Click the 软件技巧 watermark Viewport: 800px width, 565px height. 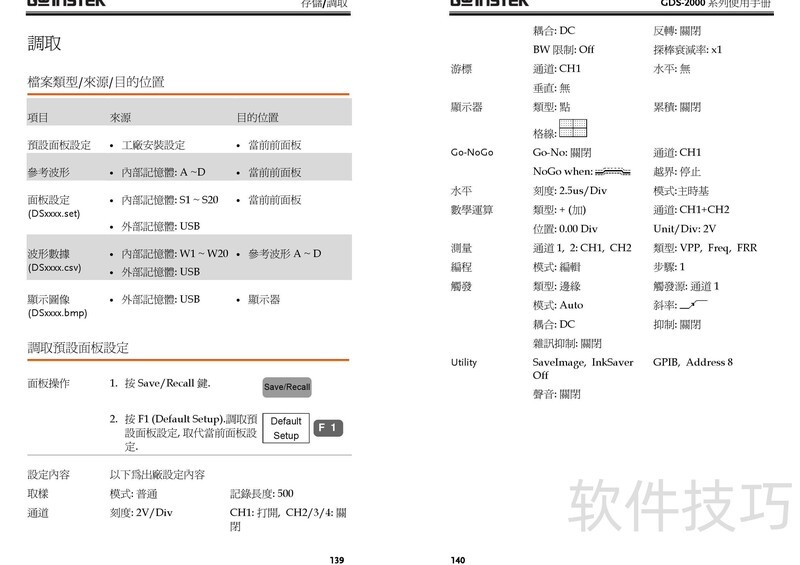pyautogui.click(x=680, y=507)
